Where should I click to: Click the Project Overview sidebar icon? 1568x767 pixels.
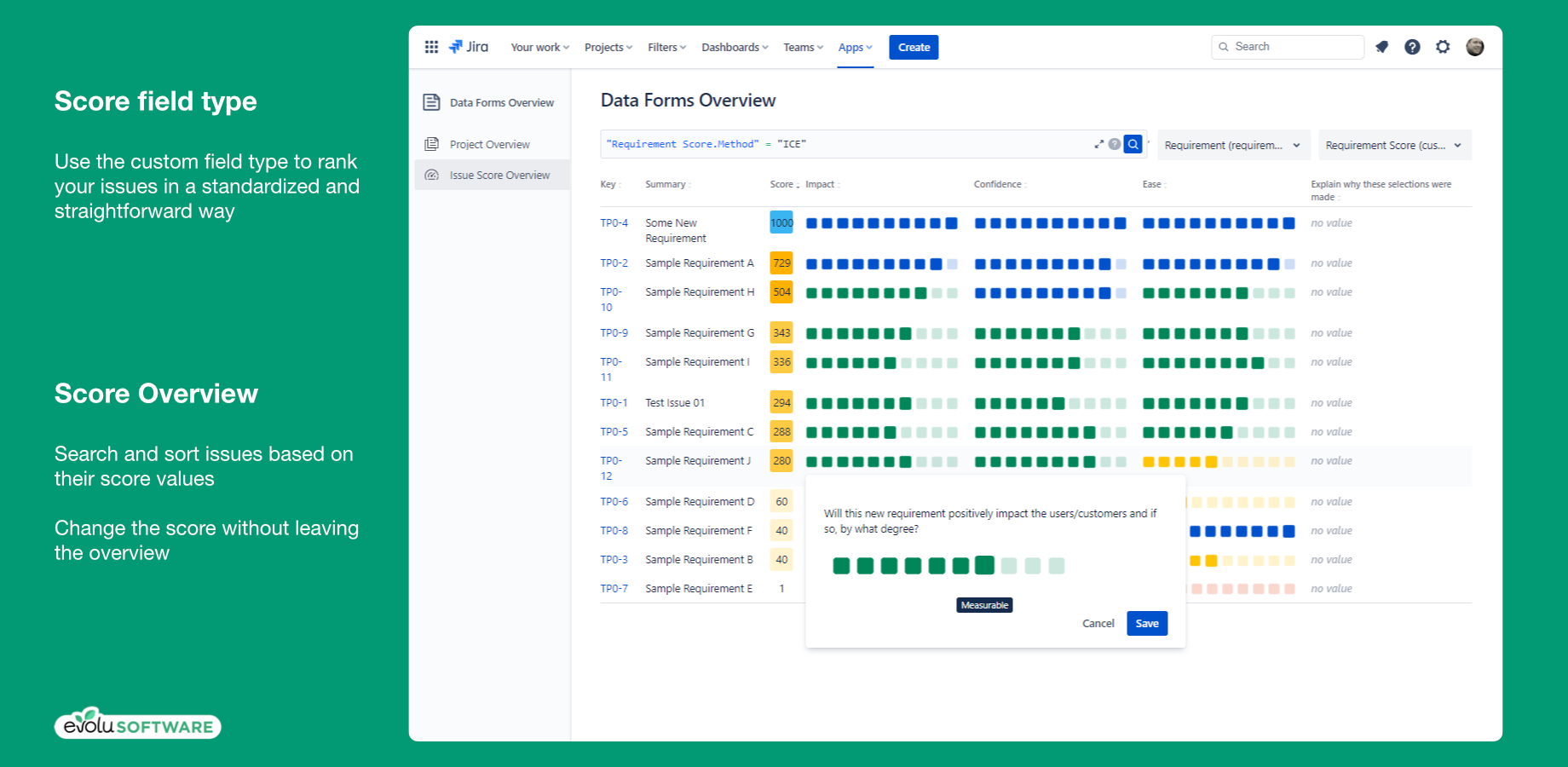(x=432, y=144)
